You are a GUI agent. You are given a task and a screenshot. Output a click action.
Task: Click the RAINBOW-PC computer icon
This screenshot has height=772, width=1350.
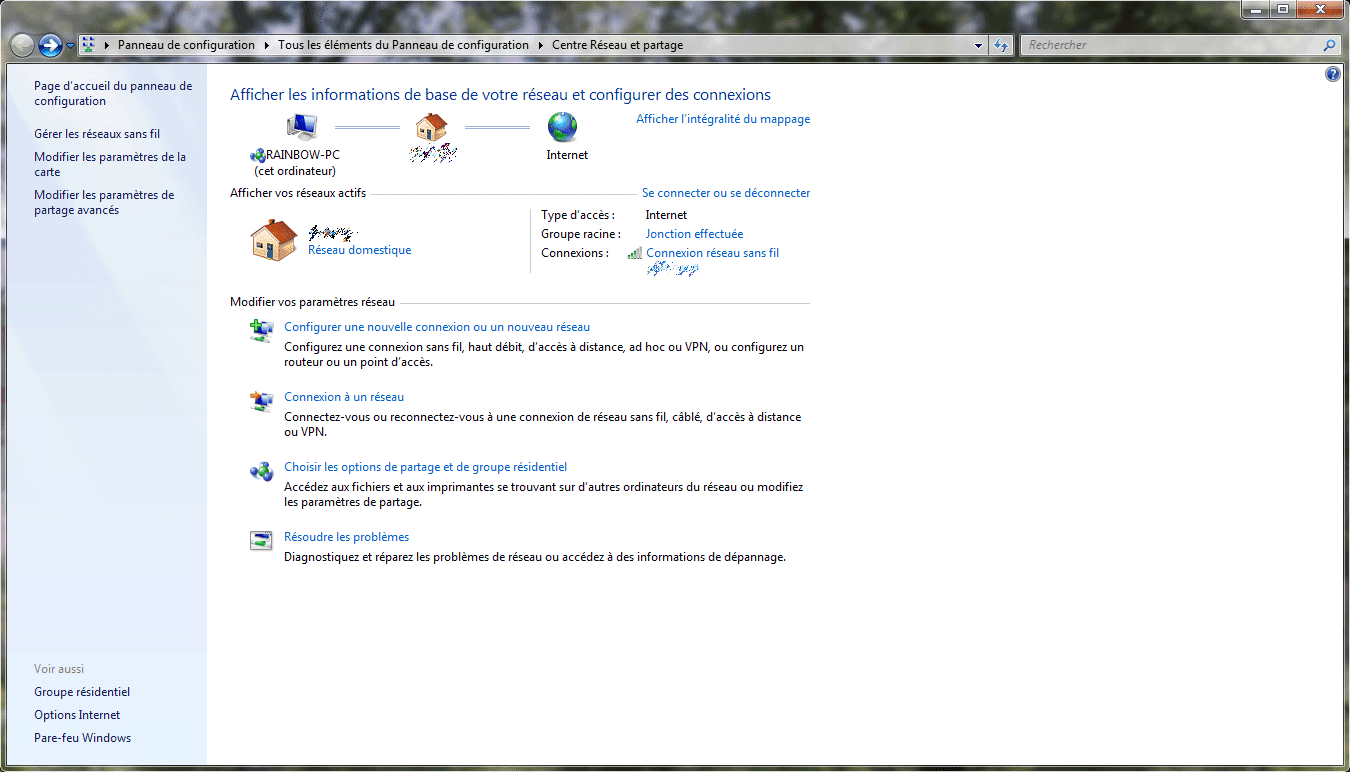[x=302, y=127]
